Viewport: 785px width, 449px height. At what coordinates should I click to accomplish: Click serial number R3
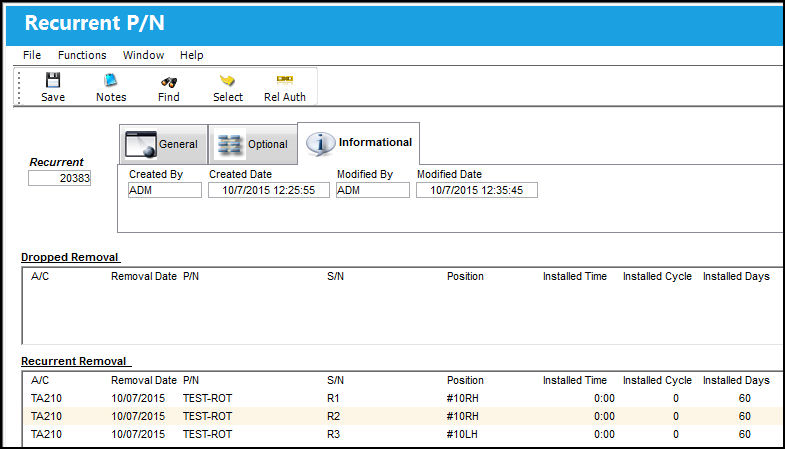pos(333,434)
